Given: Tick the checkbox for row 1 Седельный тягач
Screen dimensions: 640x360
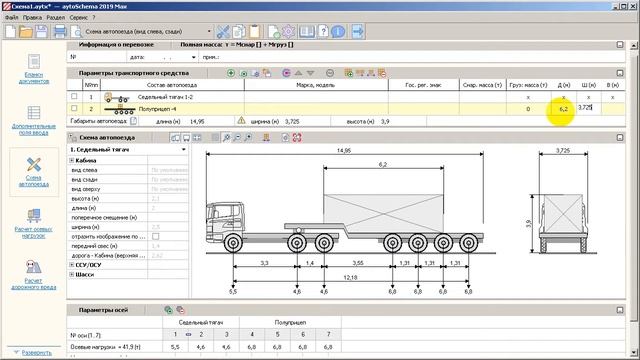Looking at the screenshot, I should [74, 96].
